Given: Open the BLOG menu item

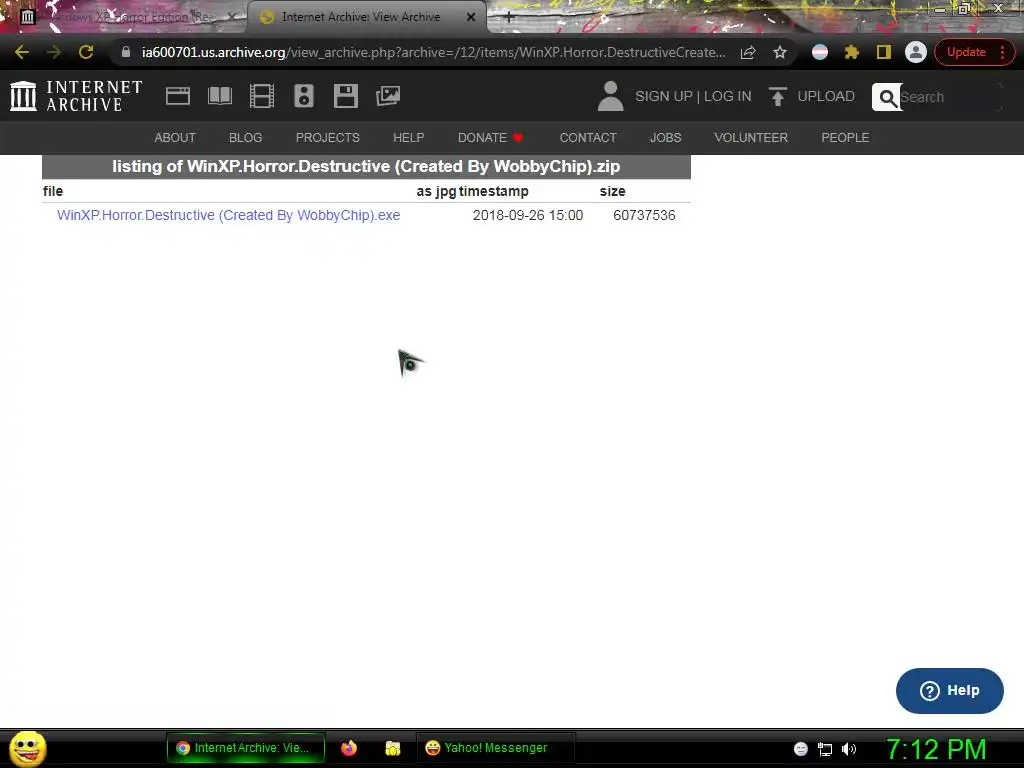Looking at the screenshot, I should 246,138.
